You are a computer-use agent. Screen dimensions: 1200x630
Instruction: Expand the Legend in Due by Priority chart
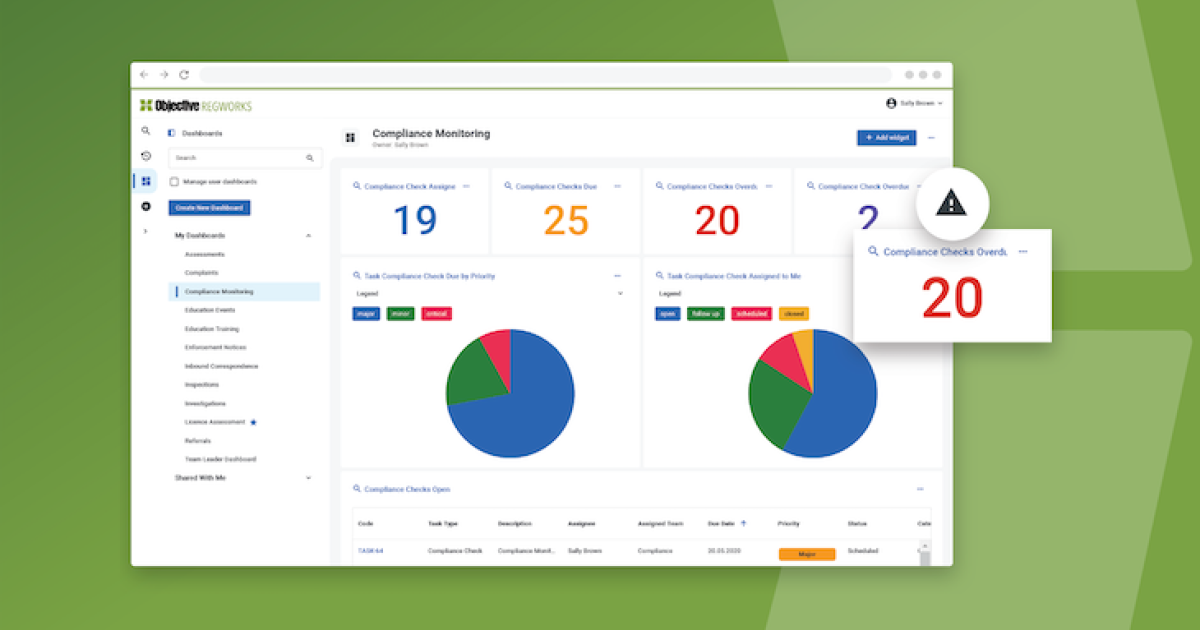tap(620, 293)
